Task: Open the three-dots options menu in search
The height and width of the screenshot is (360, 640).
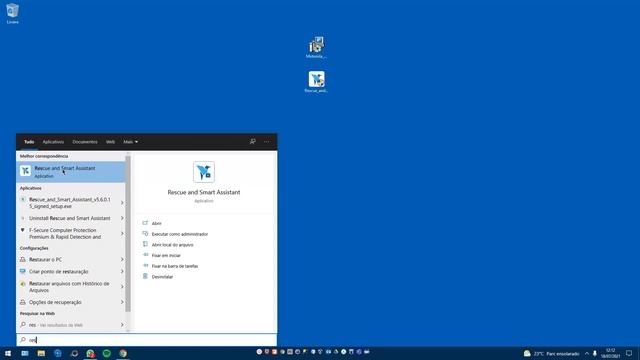Action: 267,142
